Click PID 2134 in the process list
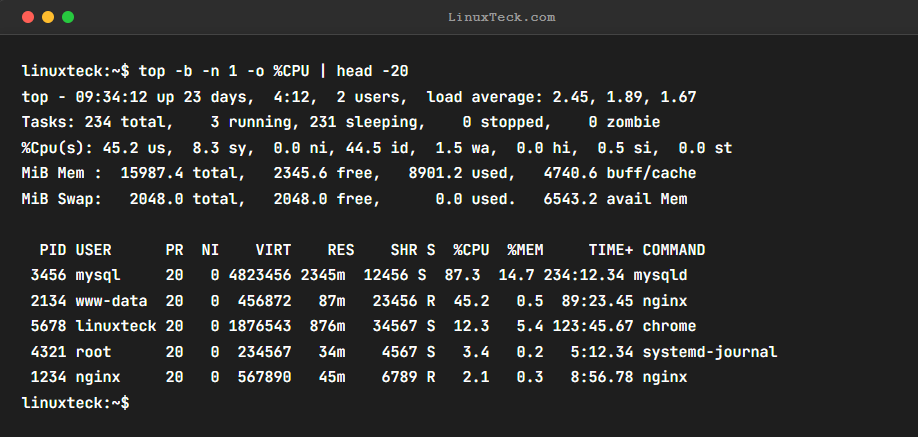The width and height of the screenshot is (918, 437). [x=48, y=301]
